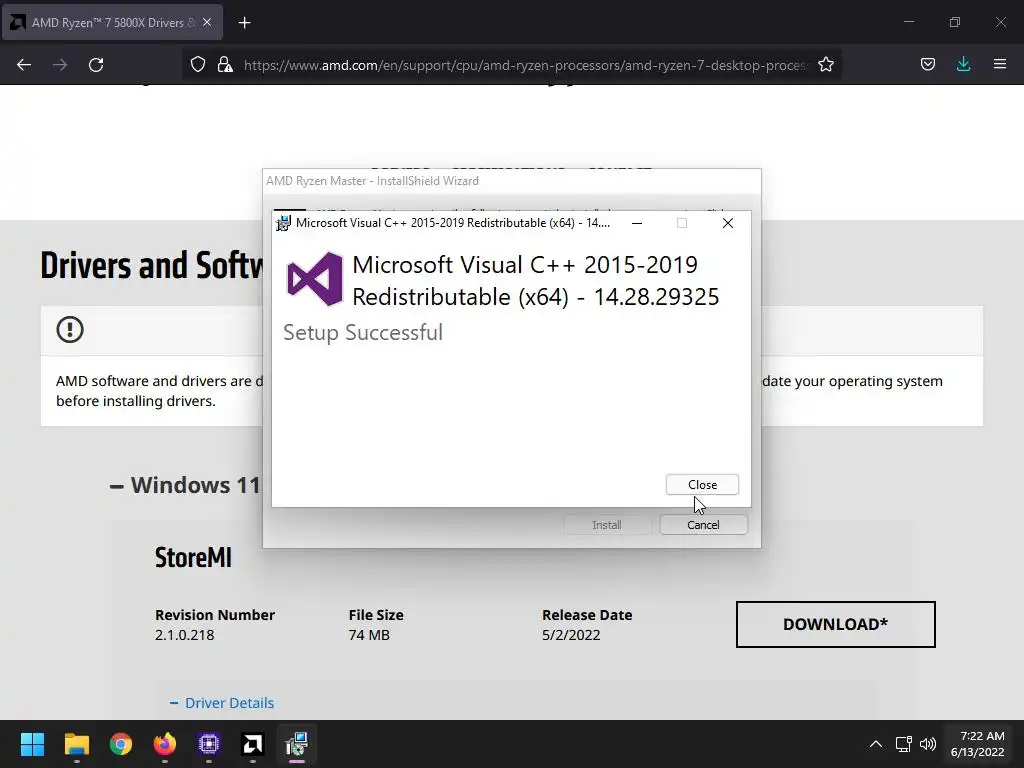The width and height of the screenshot is (1024, 768).
Task: Reload the current page
Action: point(96,65)
